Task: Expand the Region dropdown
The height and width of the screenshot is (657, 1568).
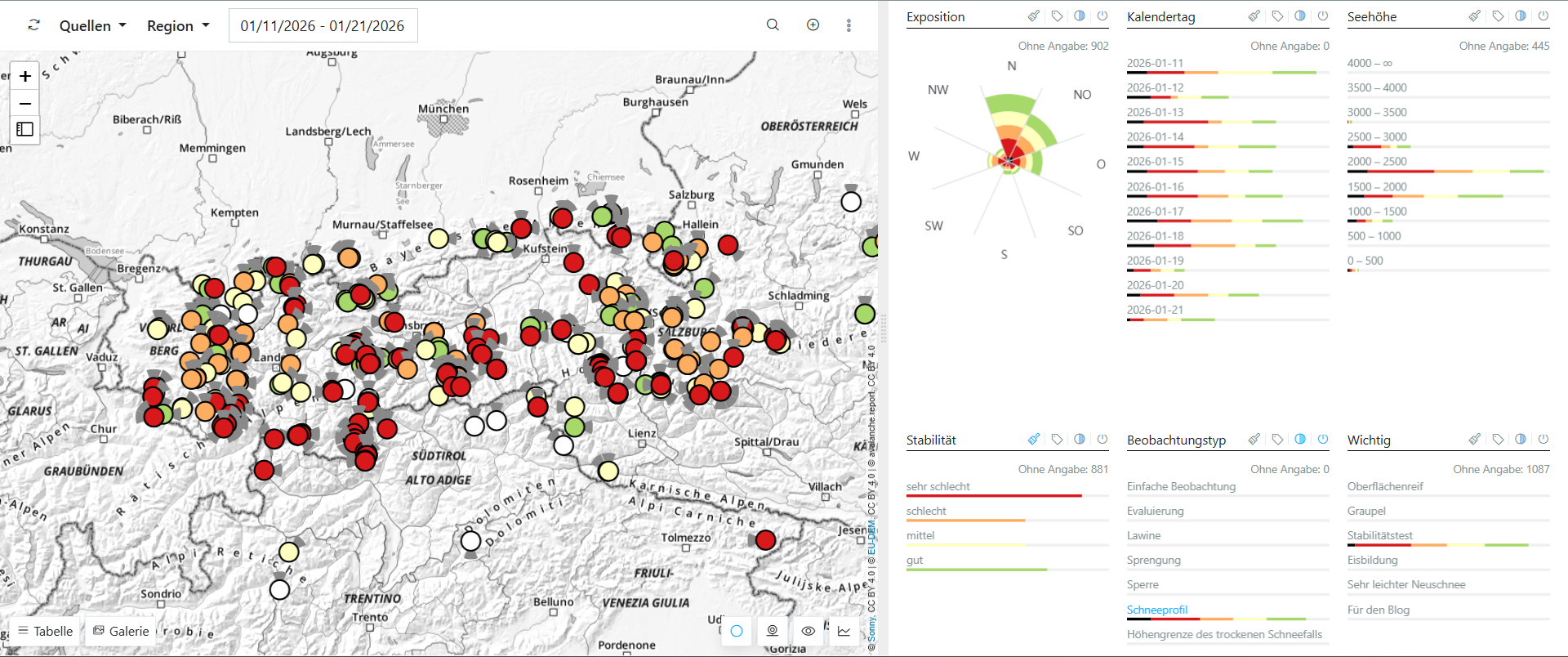Action: pos(178,26)
